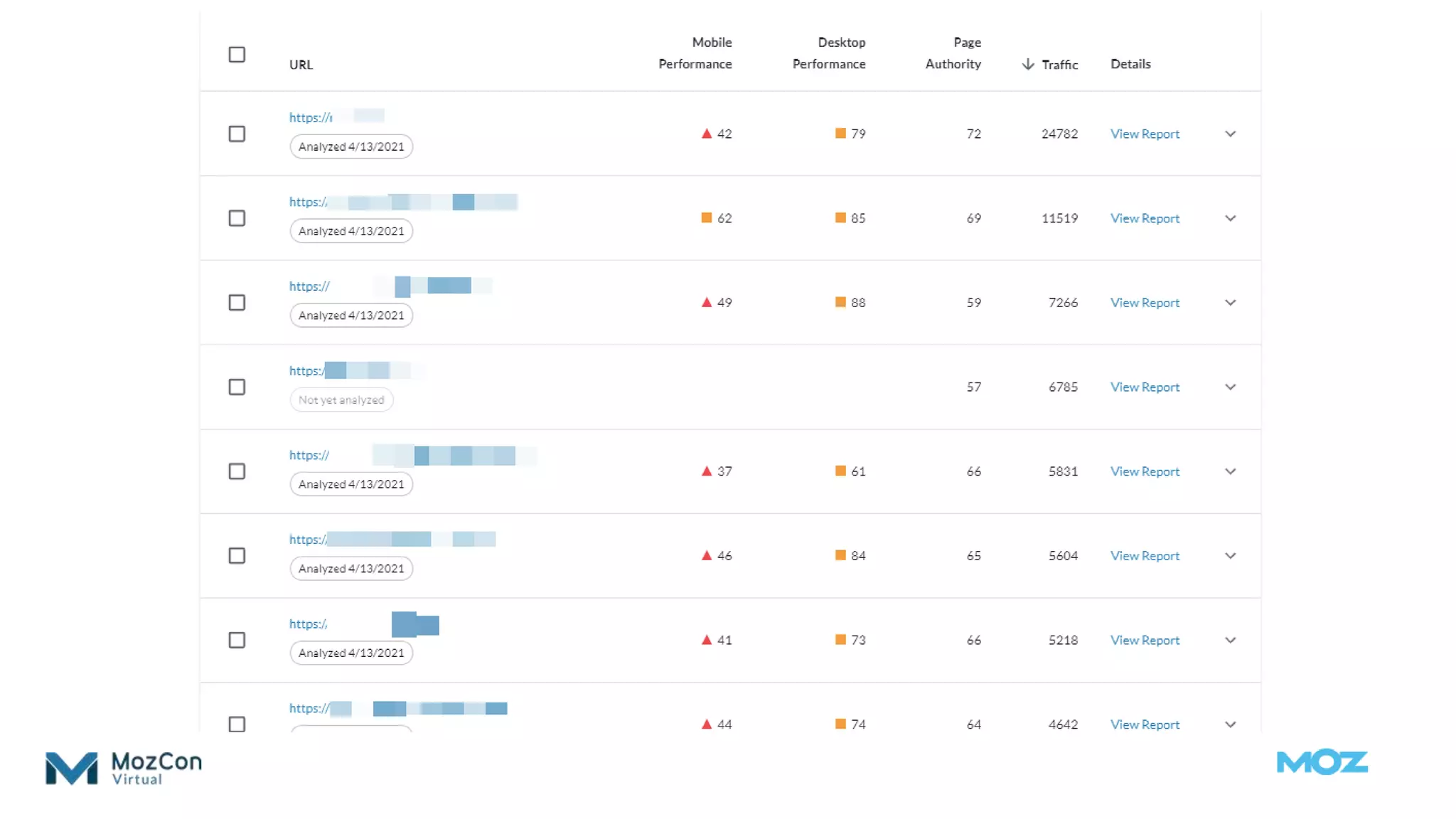This screenshot has height=819, width=1456.
Task: Click the orange square beside desktop score 79
Action: point(840,134)
